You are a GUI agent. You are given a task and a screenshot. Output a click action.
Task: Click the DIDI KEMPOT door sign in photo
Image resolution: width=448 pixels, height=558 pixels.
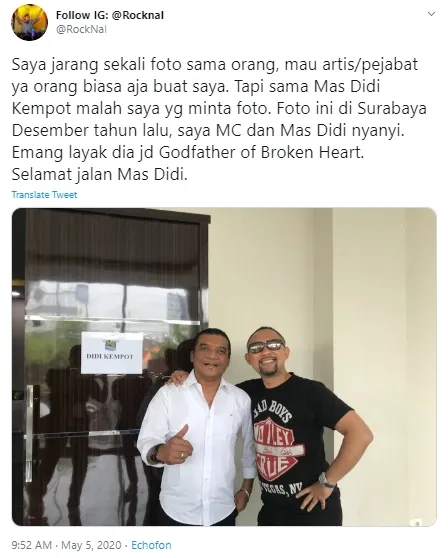click(x=112, y=353)
